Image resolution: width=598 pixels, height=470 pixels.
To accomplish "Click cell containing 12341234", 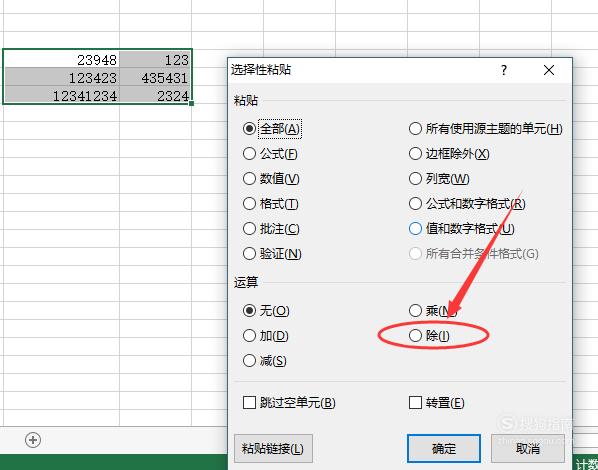I will click(x=61, y=95).
